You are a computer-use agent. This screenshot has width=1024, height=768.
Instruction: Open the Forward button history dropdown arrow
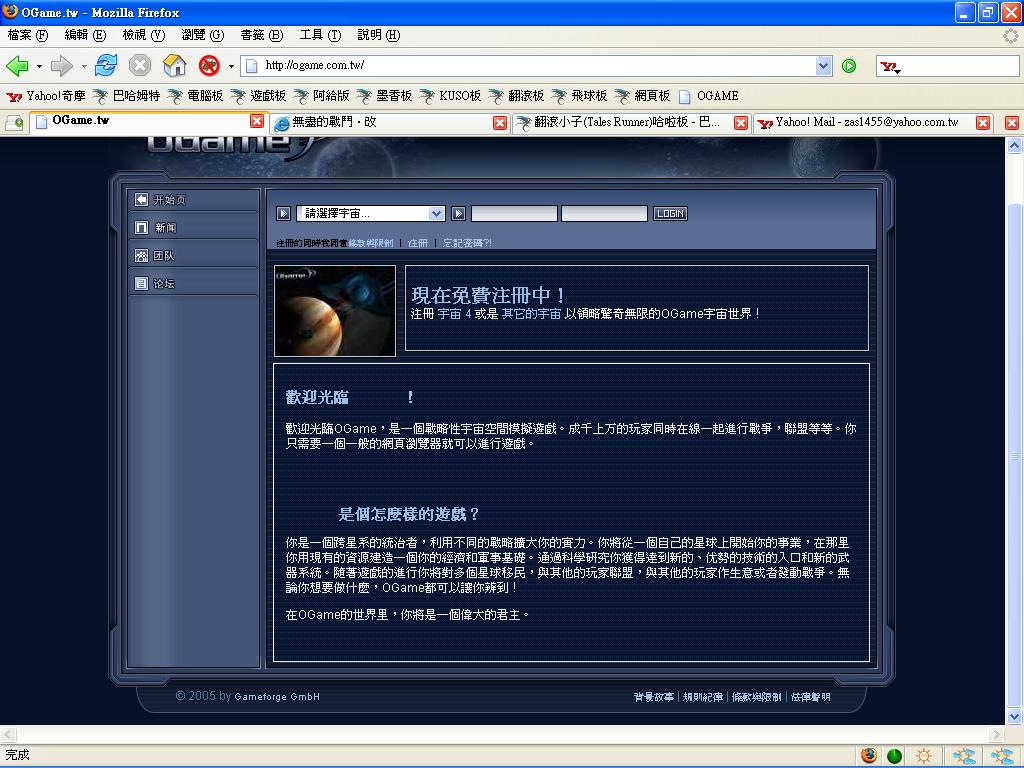point(84,66)
